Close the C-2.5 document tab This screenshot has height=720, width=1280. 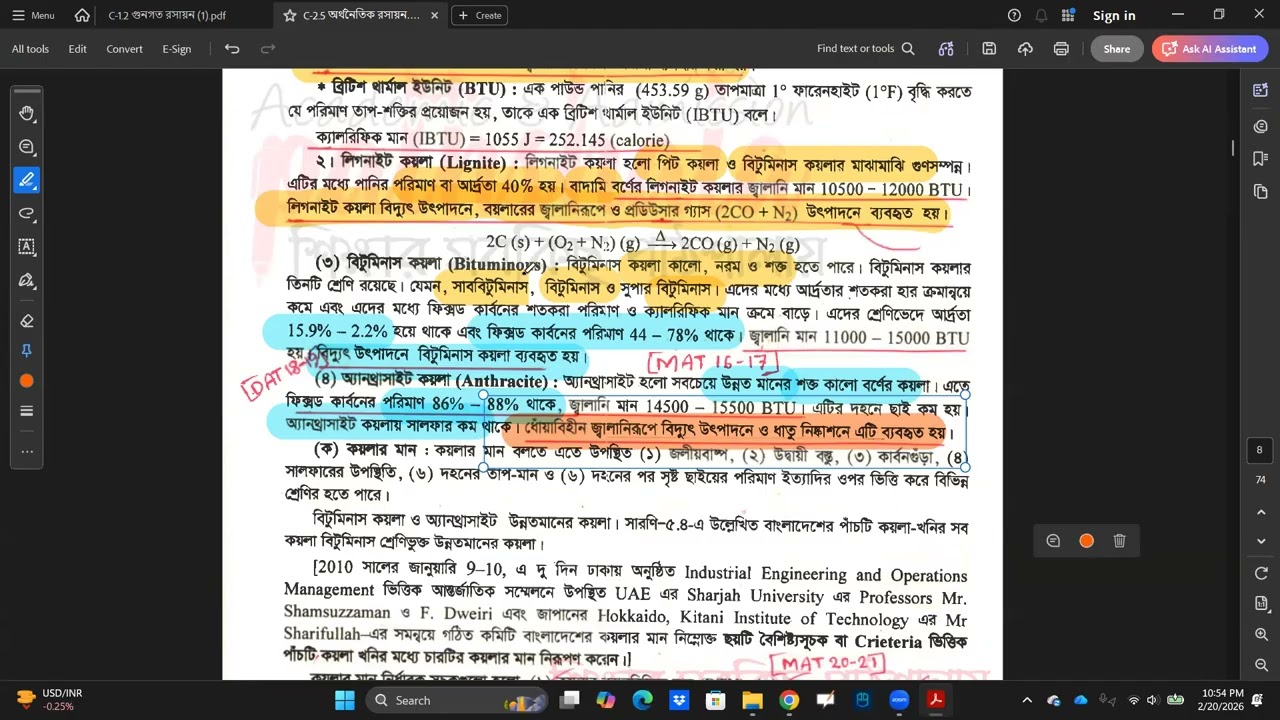click(x=434, y=15)
